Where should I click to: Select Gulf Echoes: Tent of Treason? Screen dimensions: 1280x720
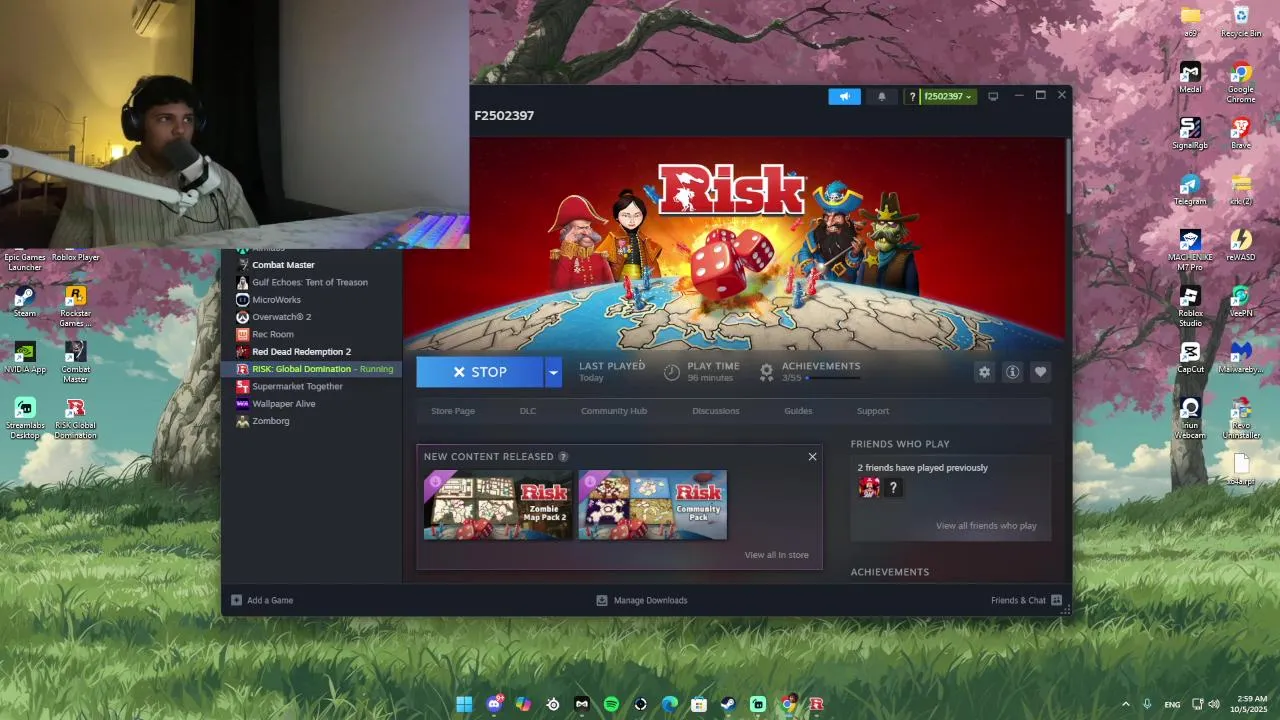click(x=311, y=282)
